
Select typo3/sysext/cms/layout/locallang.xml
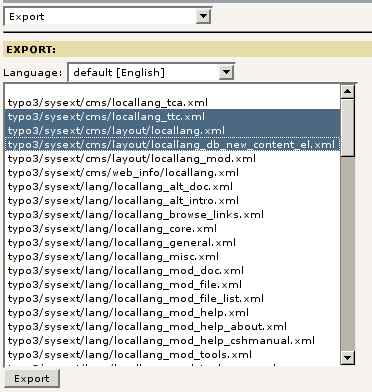point(173,130)
